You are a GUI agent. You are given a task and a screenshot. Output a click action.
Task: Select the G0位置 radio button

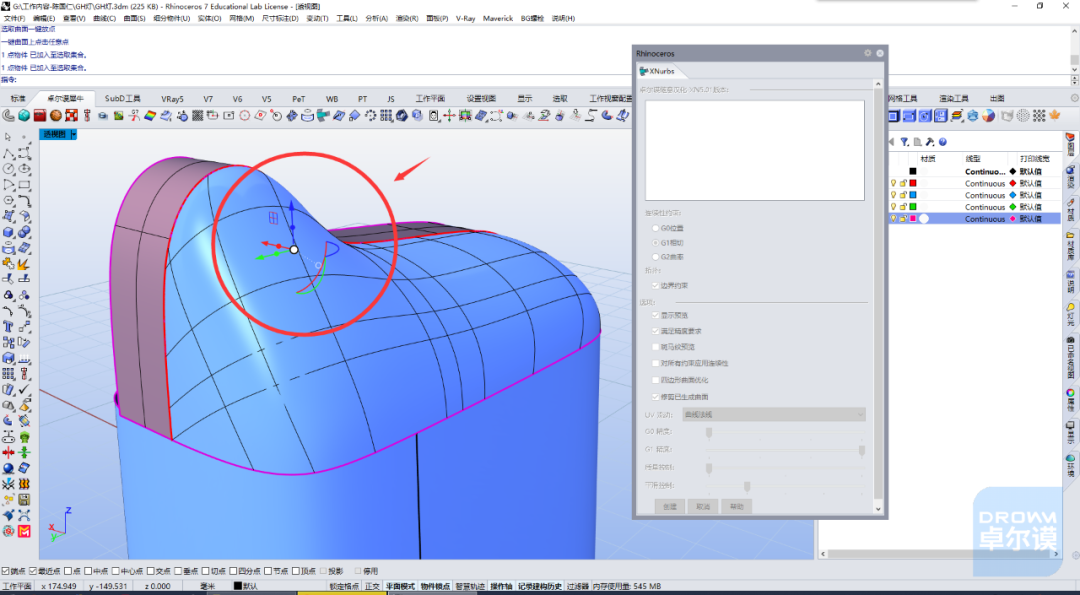point(656,228)
